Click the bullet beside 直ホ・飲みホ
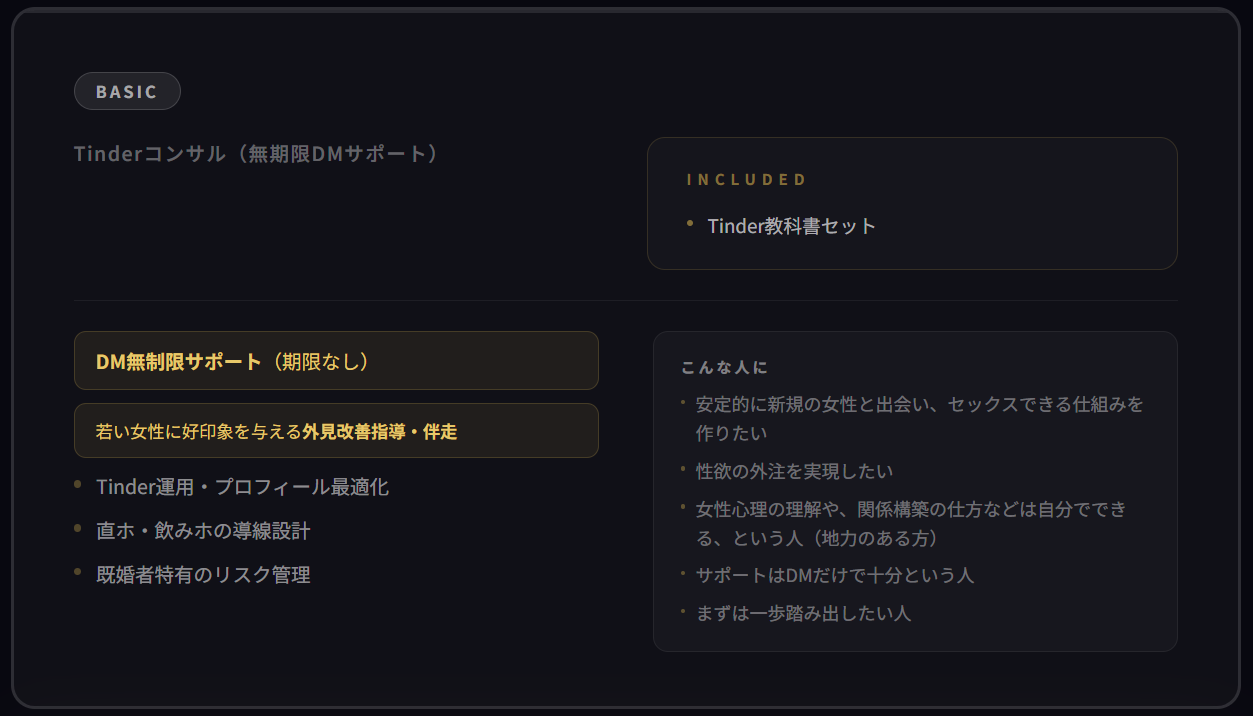 pos(78,528)
